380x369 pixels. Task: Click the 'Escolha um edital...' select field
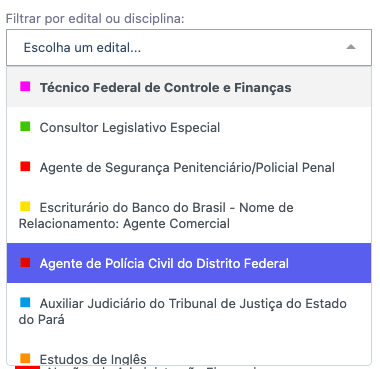189,47
